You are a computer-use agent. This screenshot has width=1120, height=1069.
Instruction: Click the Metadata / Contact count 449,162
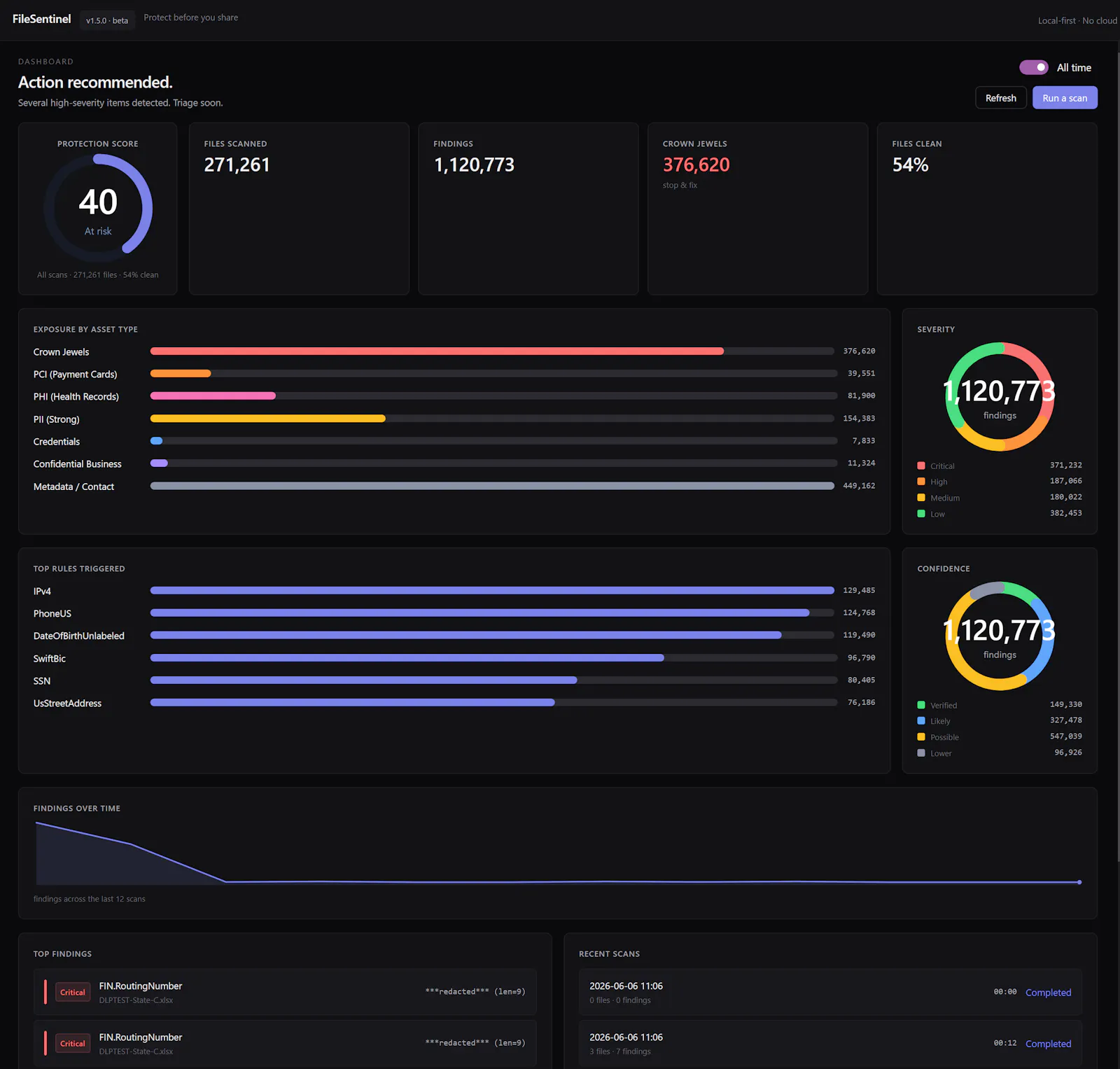point(859,486)
